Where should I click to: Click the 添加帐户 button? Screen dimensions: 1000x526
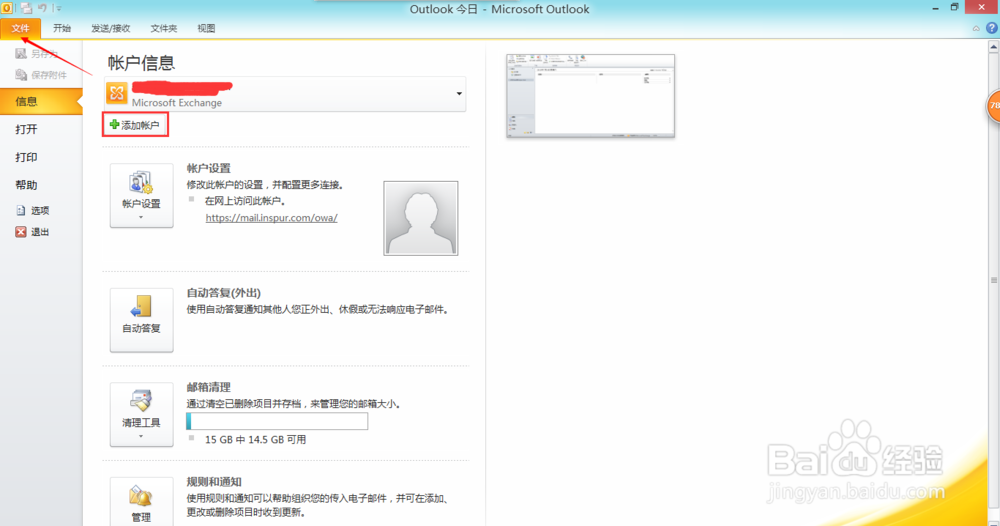click(x=135, y=125)
